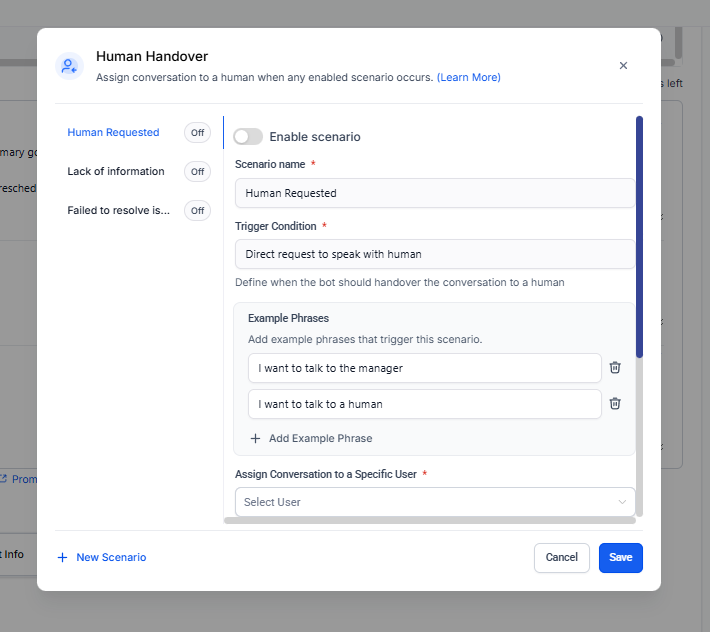Image resolution: width=710 pixels, height=632 pixels.
Task: Click the vertical scrollbar in the scenario form
Action: click(639, 238)
